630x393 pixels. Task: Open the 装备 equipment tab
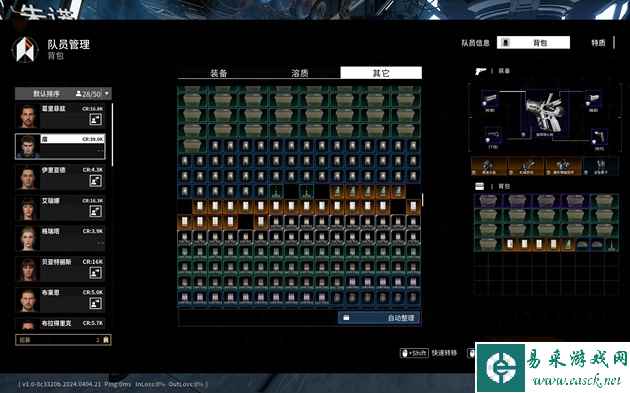pos(219,73)
